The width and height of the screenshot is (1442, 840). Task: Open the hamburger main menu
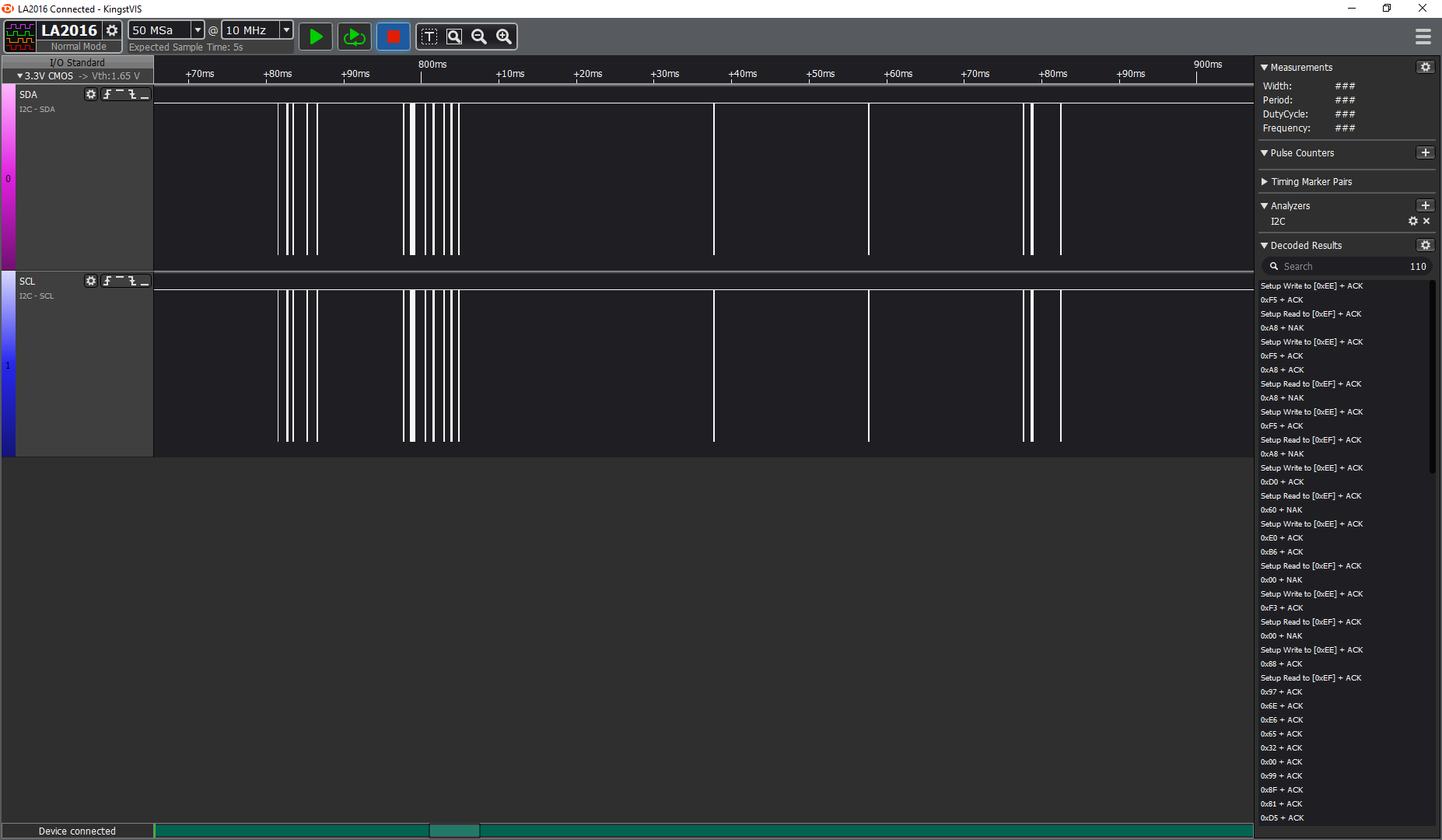[x=1423, y=37]
